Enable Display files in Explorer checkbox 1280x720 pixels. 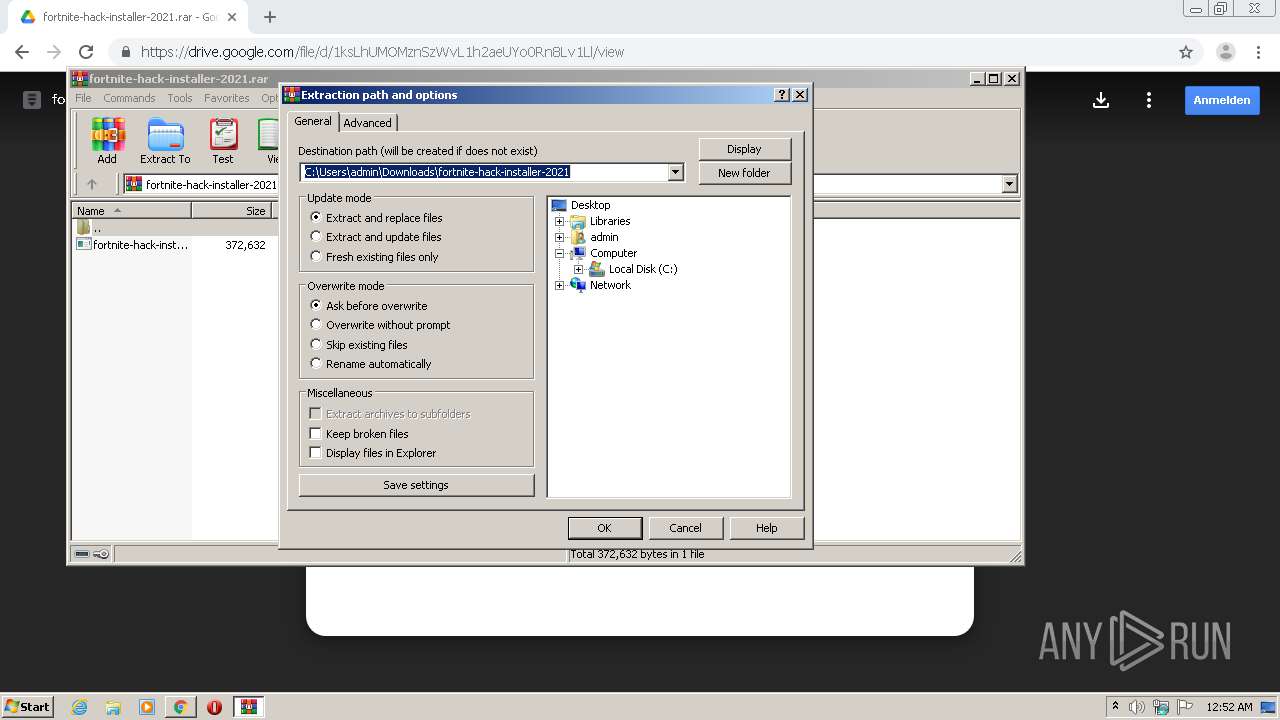tap(316, 453)
